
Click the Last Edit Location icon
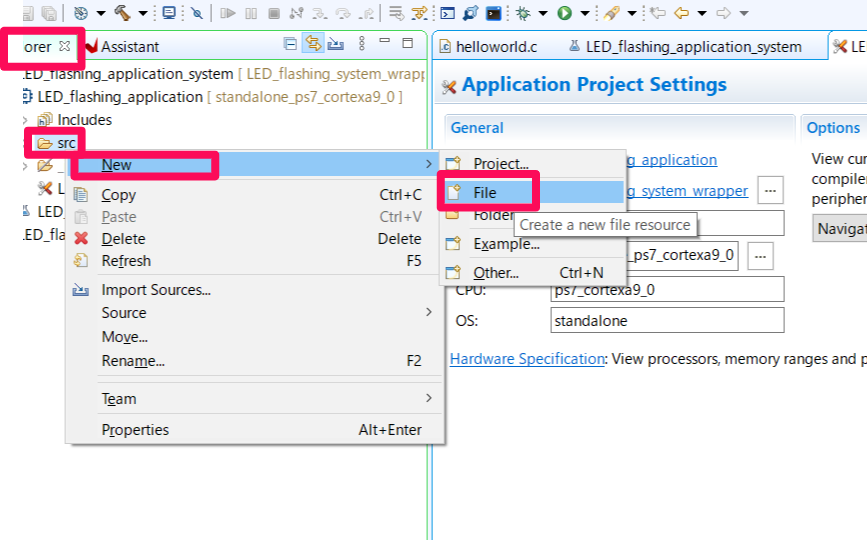[657, 13]
